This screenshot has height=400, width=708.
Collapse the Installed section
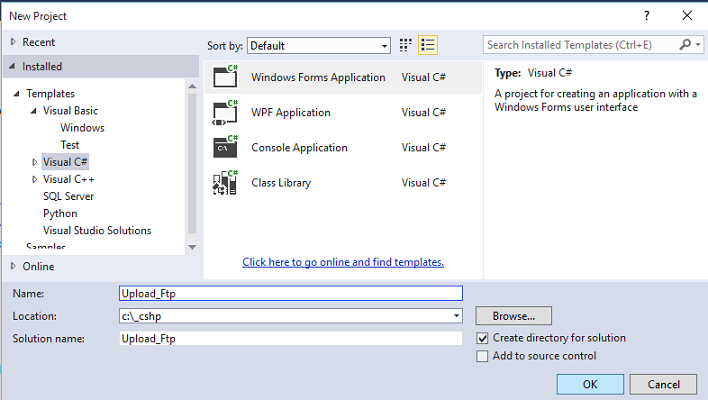(13, 66)
